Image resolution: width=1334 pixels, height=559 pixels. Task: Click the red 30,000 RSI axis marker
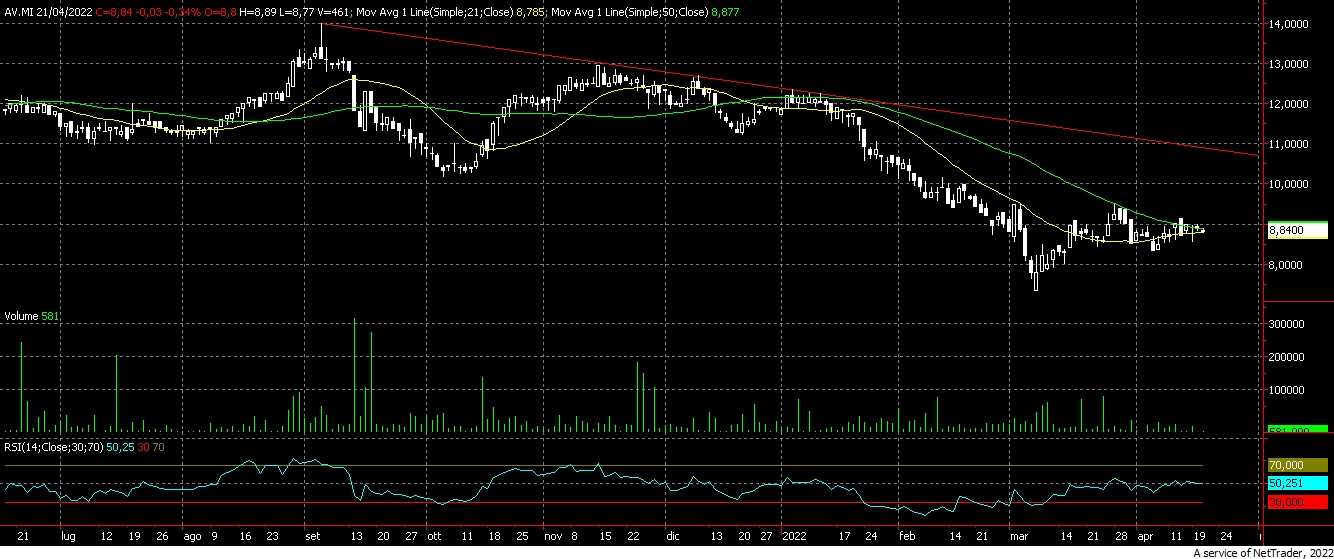point(1297,500)
